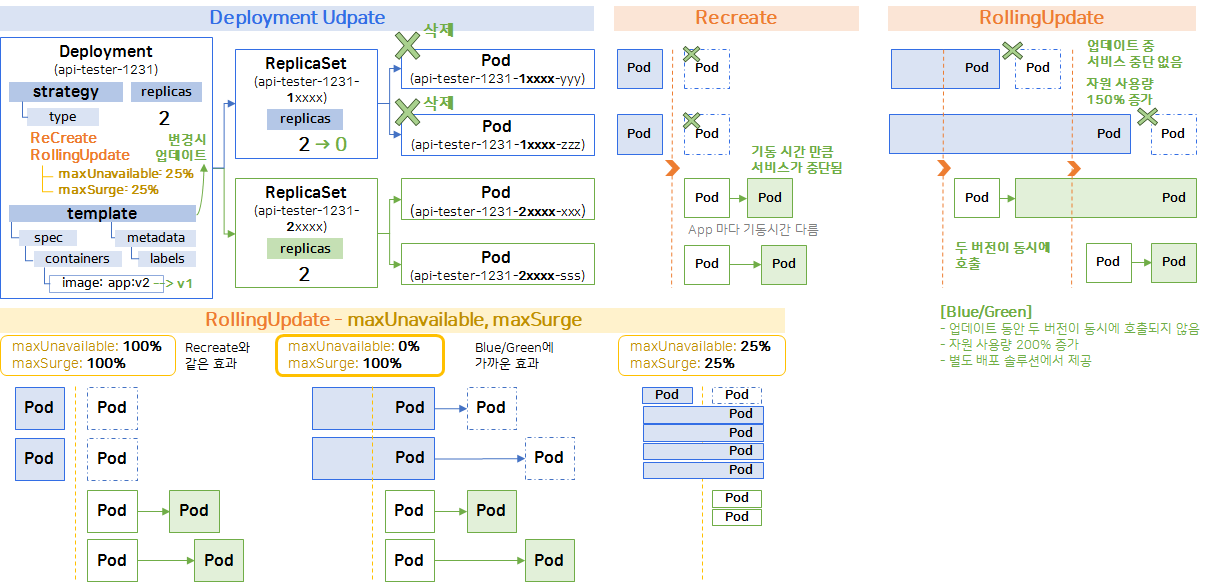This screenshot has height=583, width=1213.
Task: Click the 'template' label bar
Action: (x=102, y=213)
